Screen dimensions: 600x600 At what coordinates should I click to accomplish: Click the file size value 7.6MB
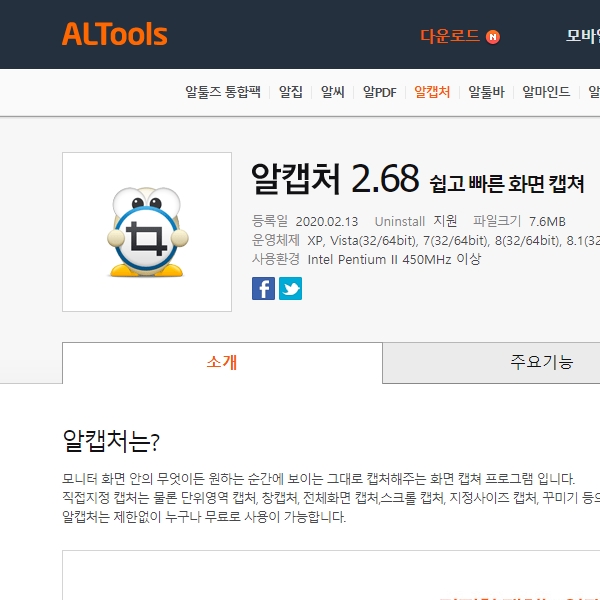point(547,222)
